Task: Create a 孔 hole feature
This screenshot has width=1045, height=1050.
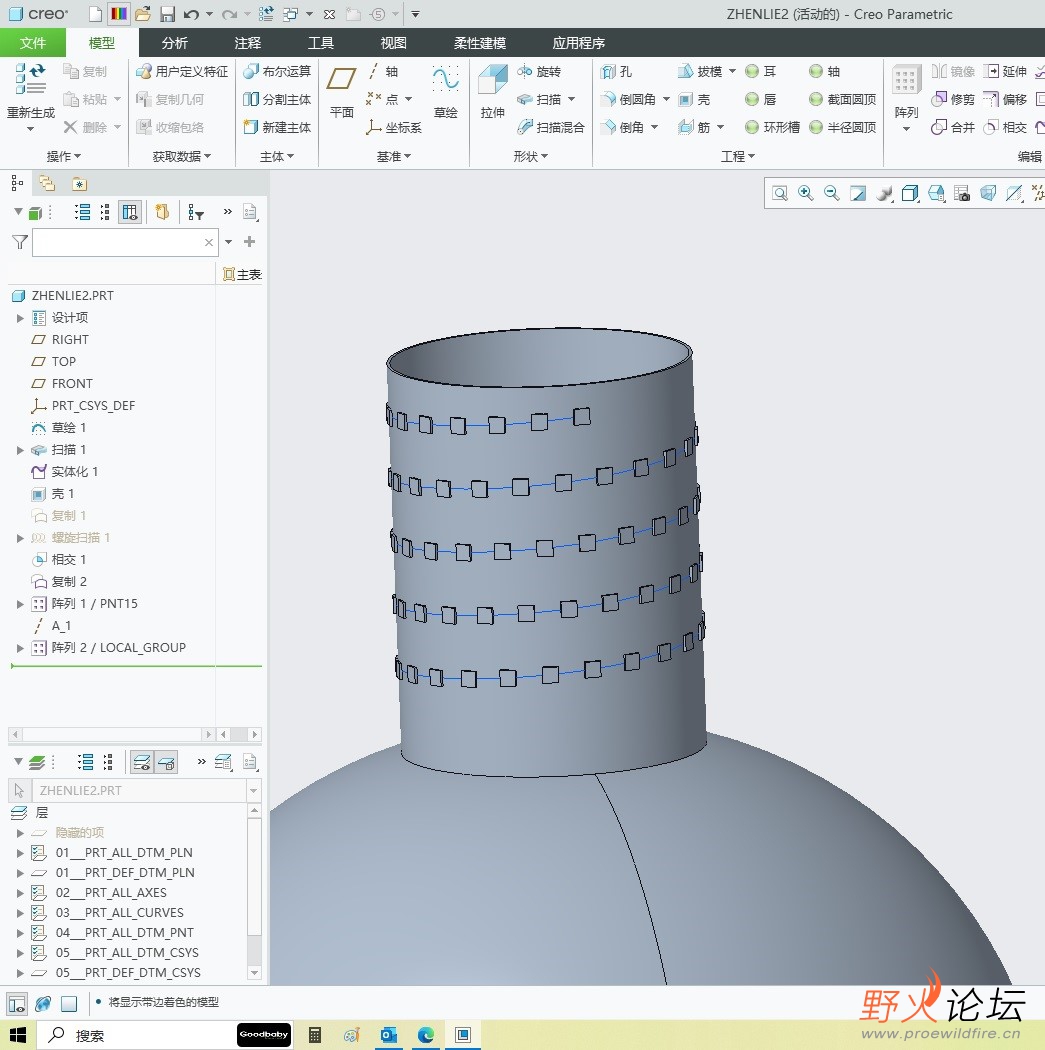Action: tap(617, 72)
